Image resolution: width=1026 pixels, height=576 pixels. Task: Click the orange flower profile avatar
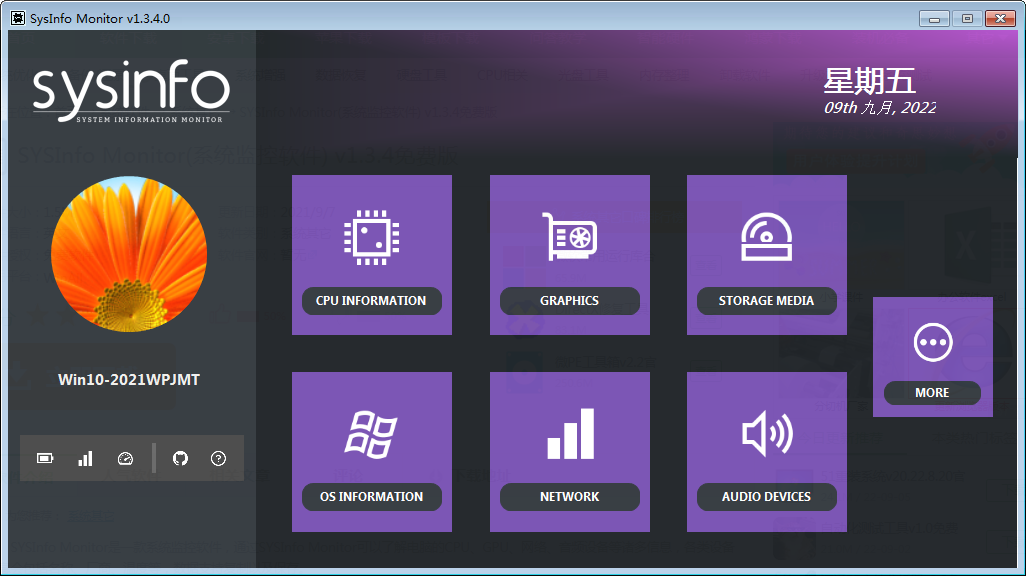(x=129, y=254)
